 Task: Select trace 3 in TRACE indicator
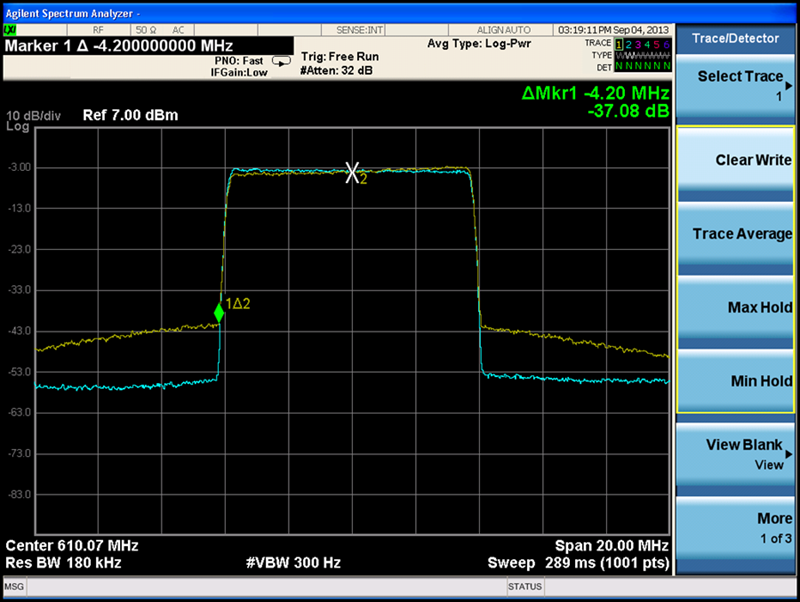point(638,44)
